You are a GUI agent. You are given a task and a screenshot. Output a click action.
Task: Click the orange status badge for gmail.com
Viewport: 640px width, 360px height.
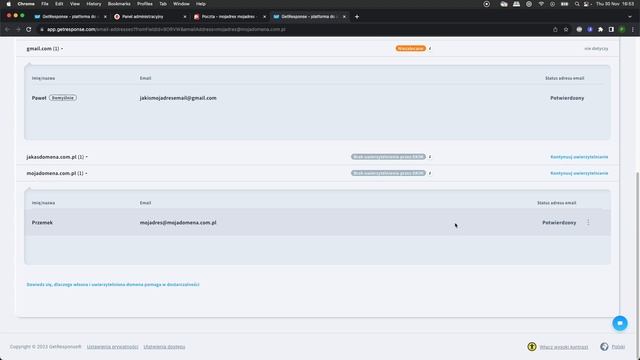click(x=411, y=49)
